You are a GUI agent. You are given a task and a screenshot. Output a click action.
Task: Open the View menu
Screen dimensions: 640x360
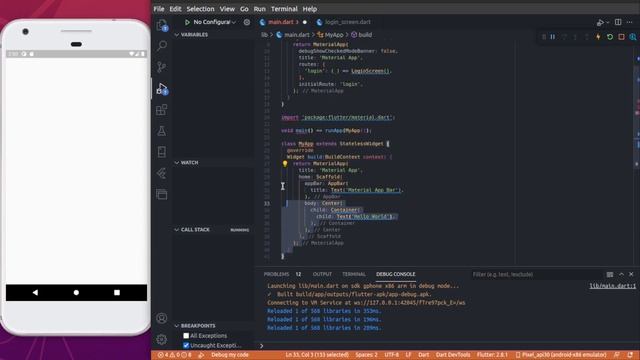[227, 9]
